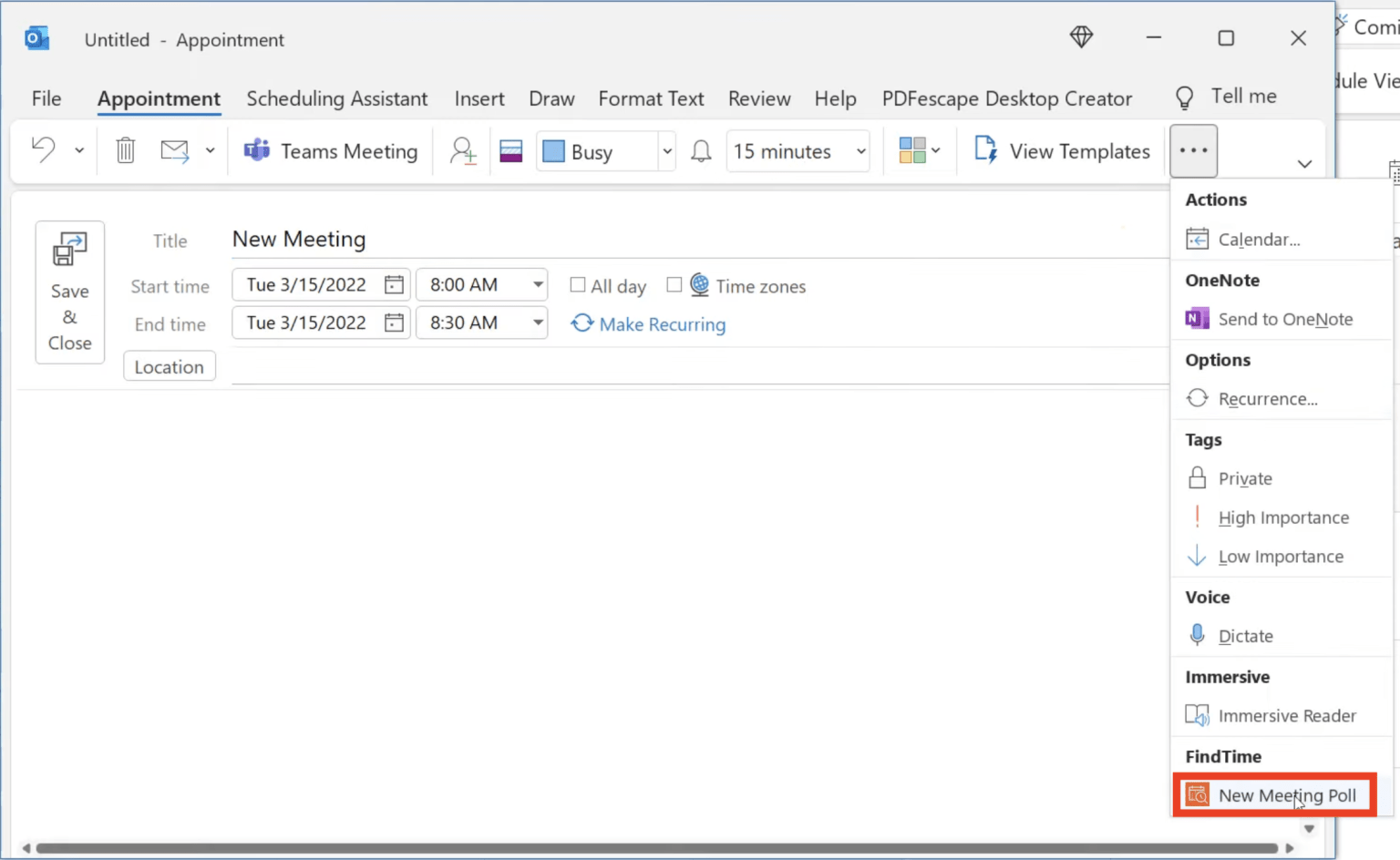The image size is (1400, 860).
Task: Open the 15 minutes reminder dropdown
Action: (860, 151)
